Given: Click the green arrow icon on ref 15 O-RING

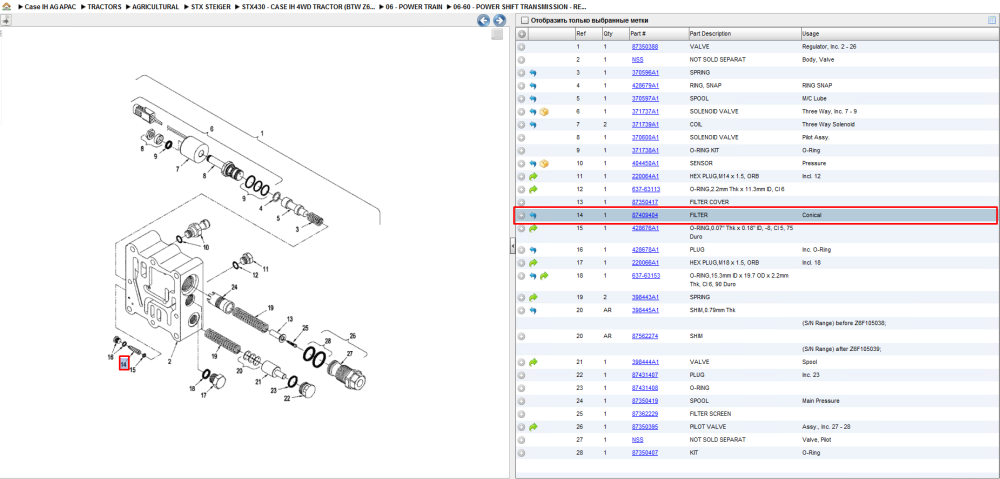Looking at the screenshot, I should click(534, 228).
